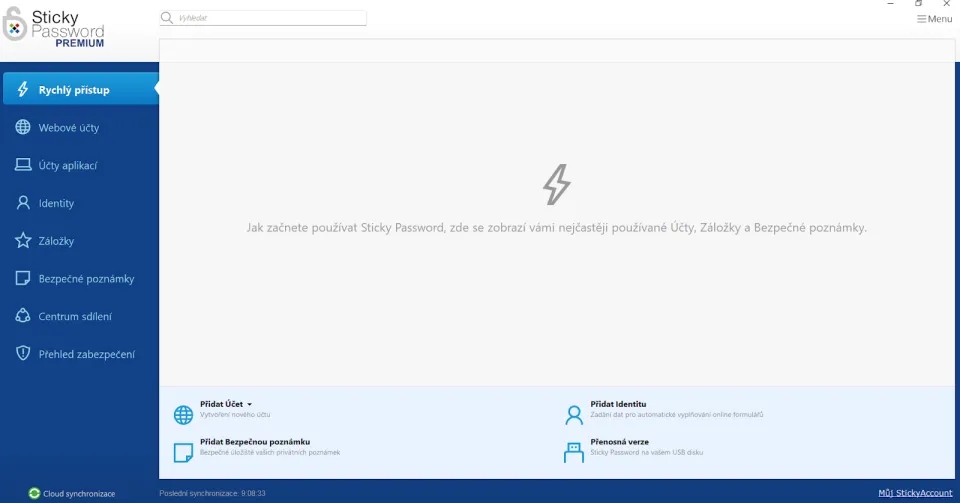Click the large gray lightning bolt in center
Screen dimensions: 960x503
(x=557, y=184)
